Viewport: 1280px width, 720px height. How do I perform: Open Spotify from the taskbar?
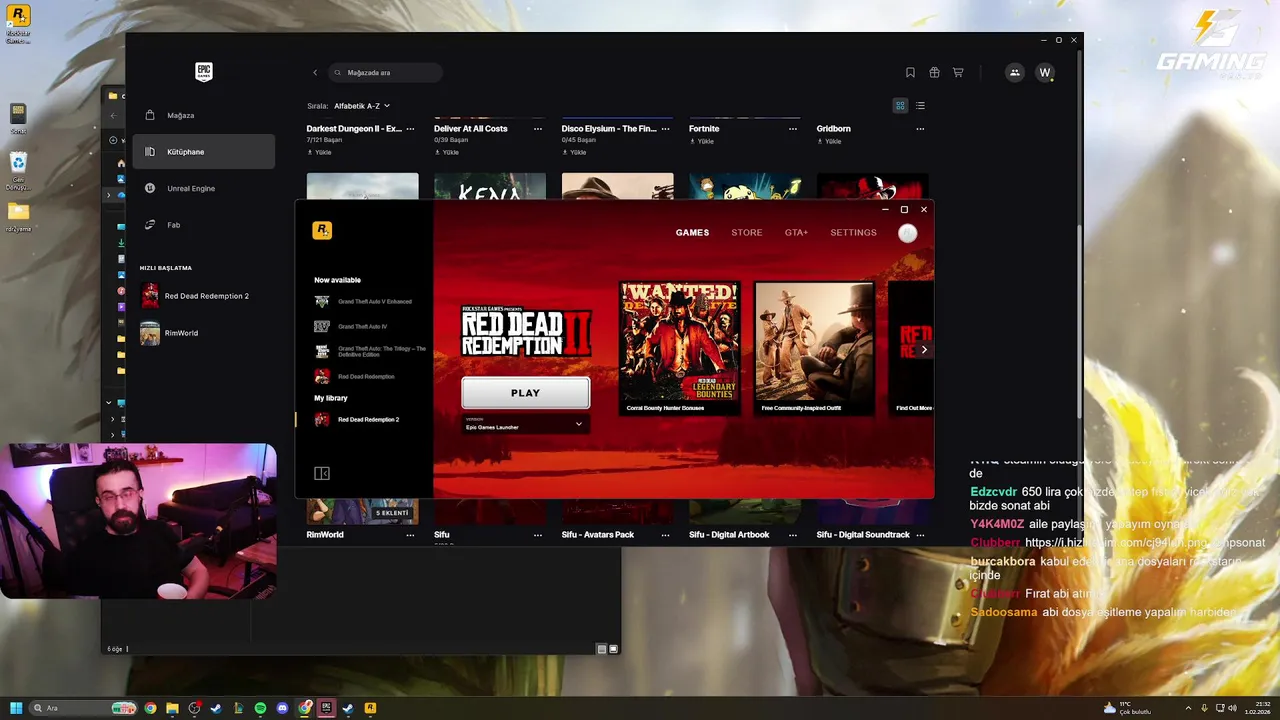260,708
